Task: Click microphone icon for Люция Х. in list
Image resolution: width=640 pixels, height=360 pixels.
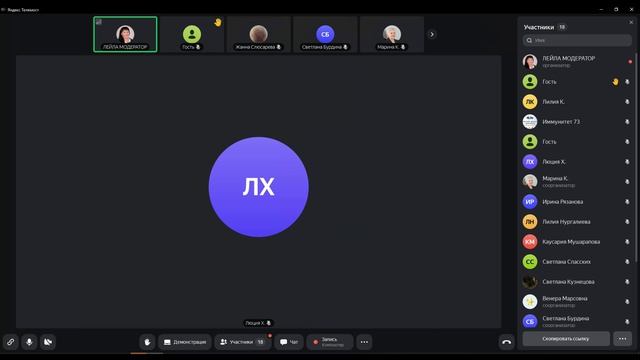Action: pyautogui.click(x=627, y=162)
